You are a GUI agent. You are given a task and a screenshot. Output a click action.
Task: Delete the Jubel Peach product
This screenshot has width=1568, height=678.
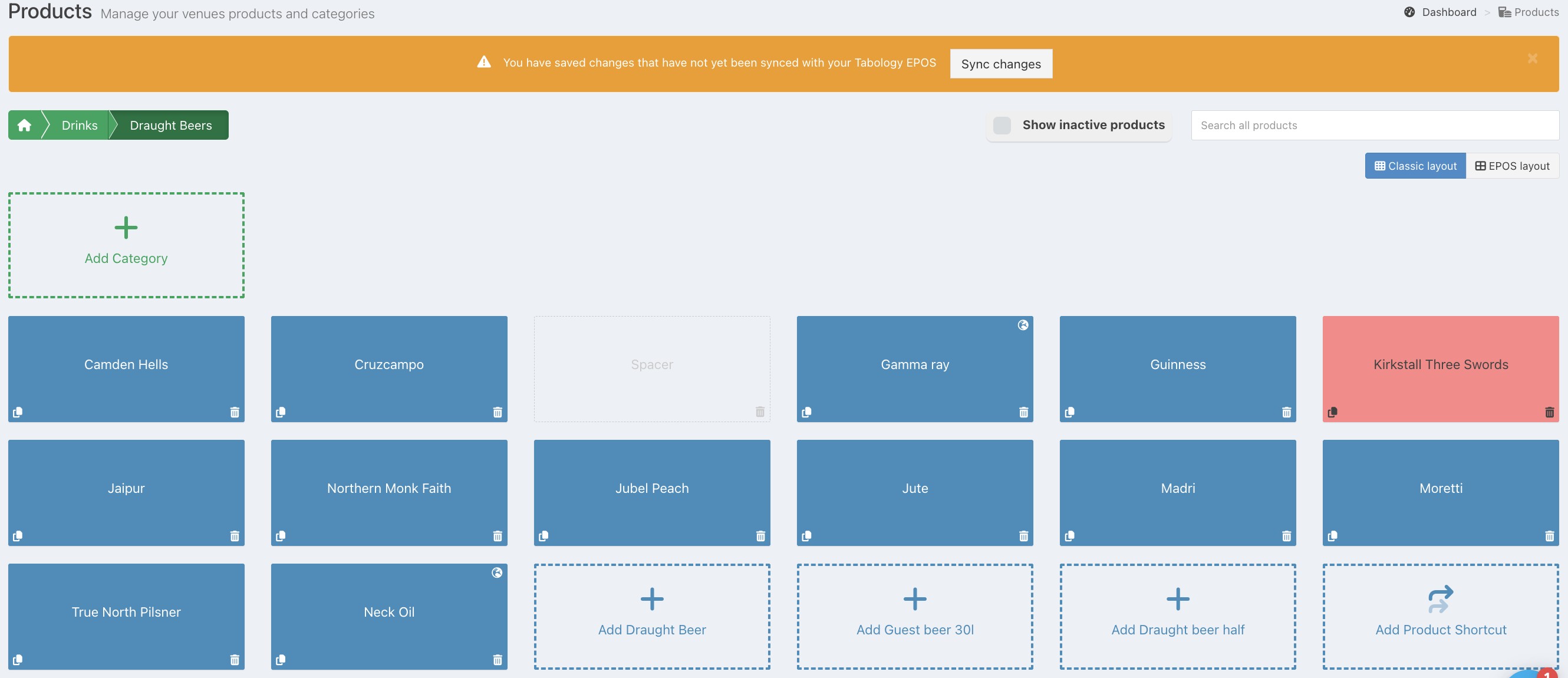coord(761,535)
